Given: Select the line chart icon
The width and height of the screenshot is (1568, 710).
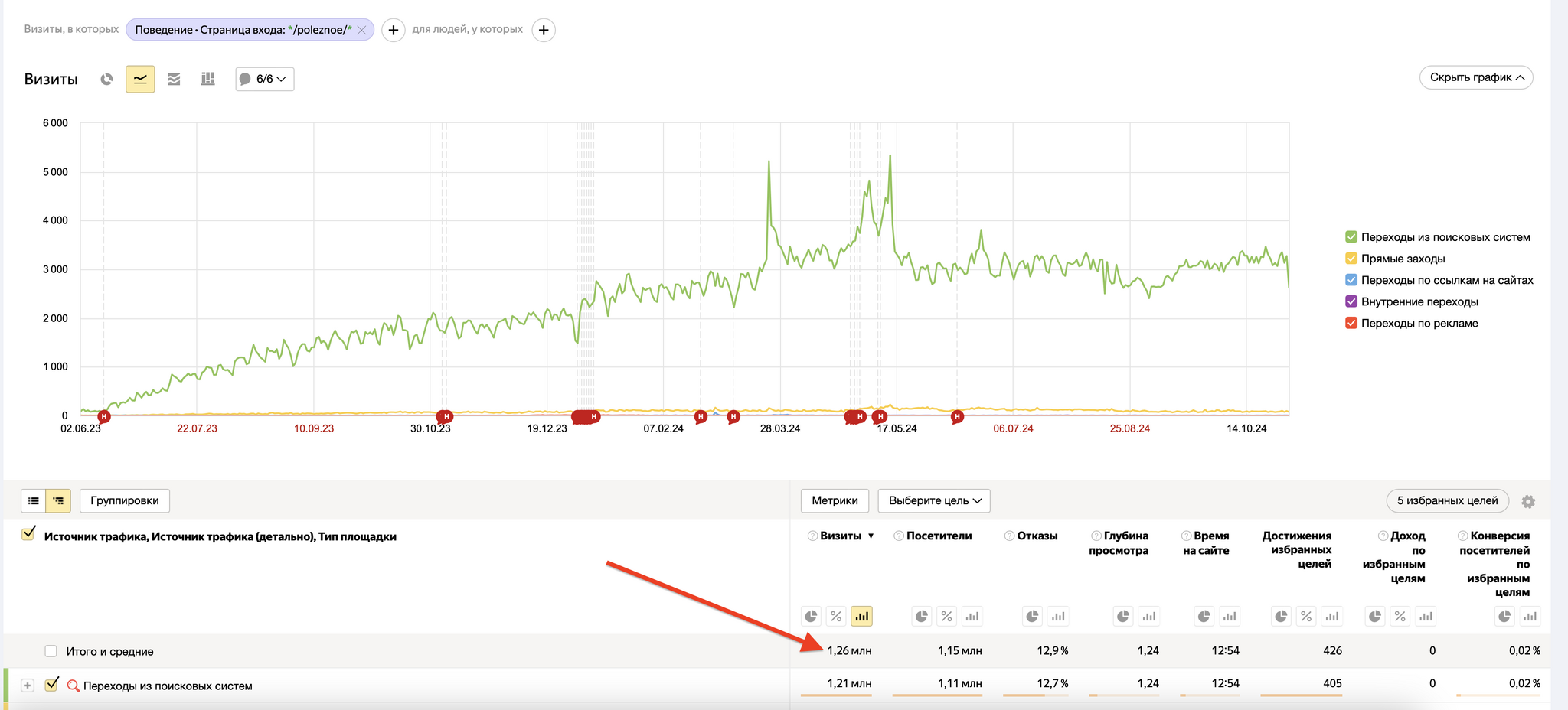Looking at the screenshot, I should point(140,79).
